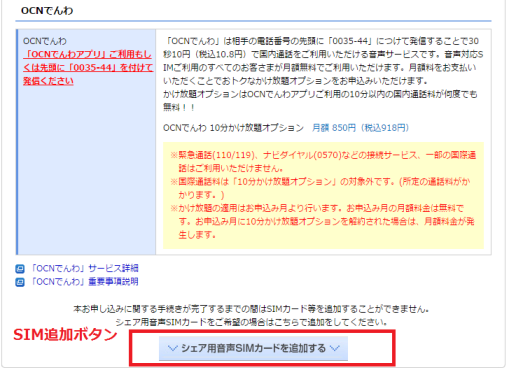Expand left chevron on SIM add button
This screenshot has height=370, width=509.
point(173,348)
